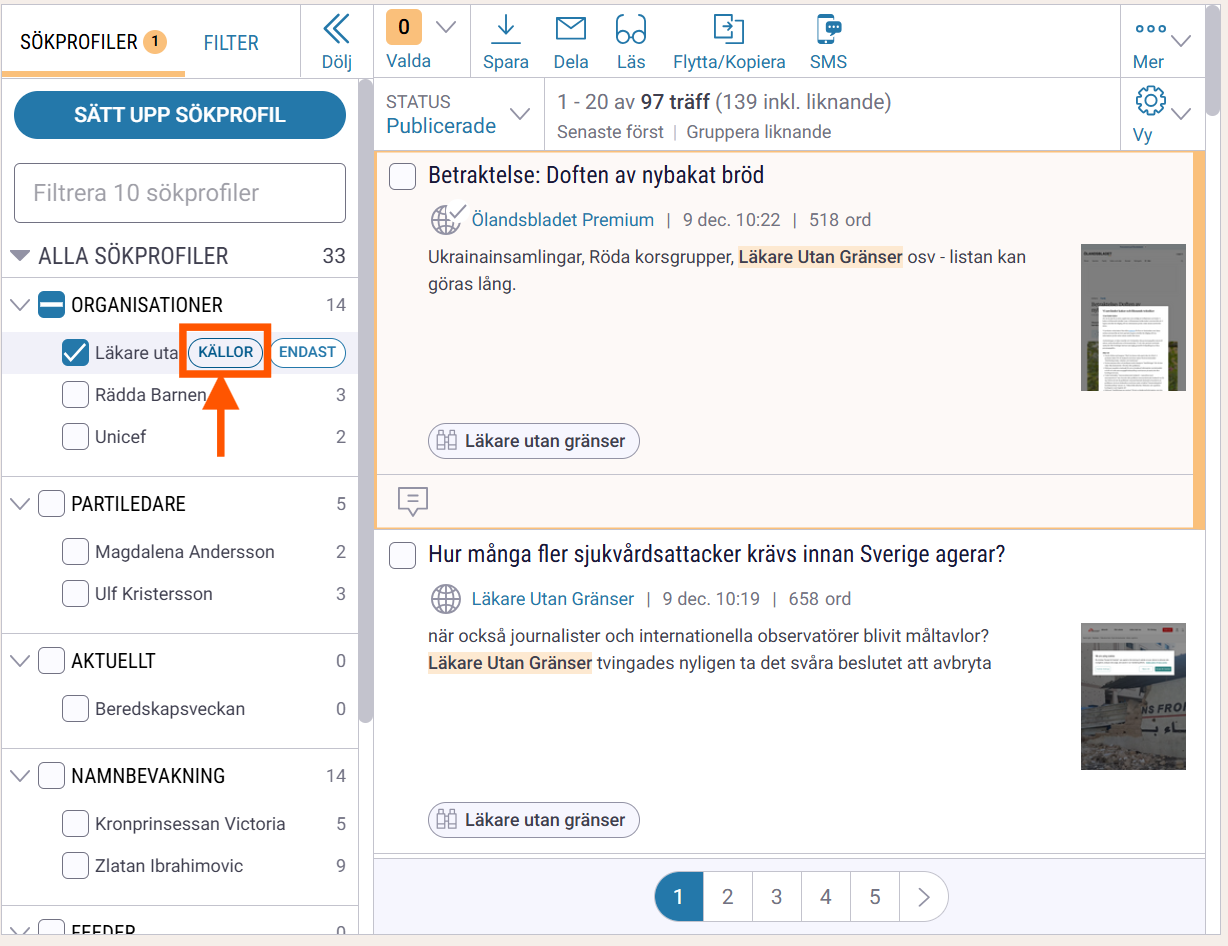Click second article's Läkare utan gränser tag
The image size is (1228, 946).
(x=533, y=820)
